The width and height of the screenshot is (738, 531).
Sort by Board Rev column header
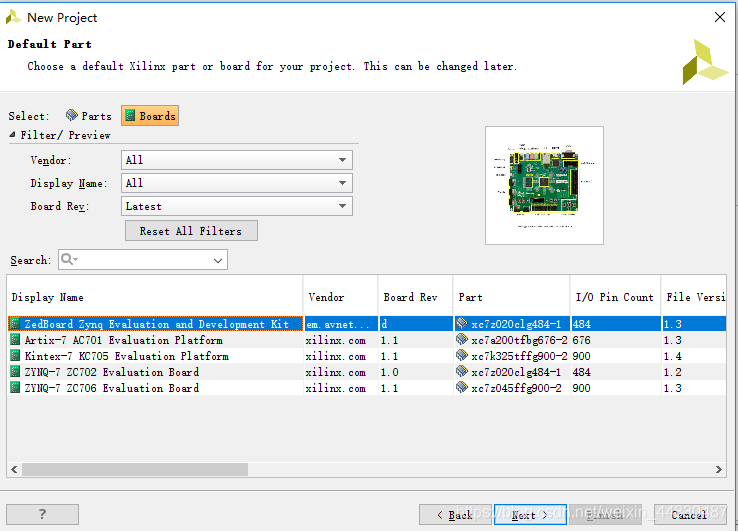pyautogui.click(x=416, y=297)
